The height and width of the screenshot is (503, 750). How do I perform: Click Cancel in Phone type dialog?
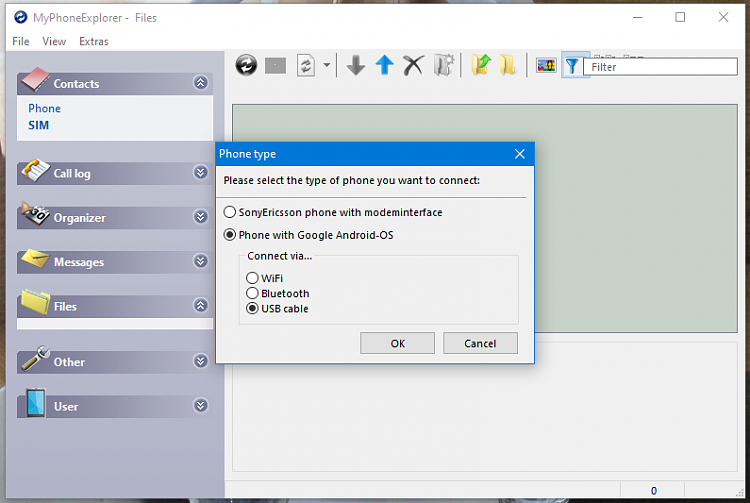[480, 343]
